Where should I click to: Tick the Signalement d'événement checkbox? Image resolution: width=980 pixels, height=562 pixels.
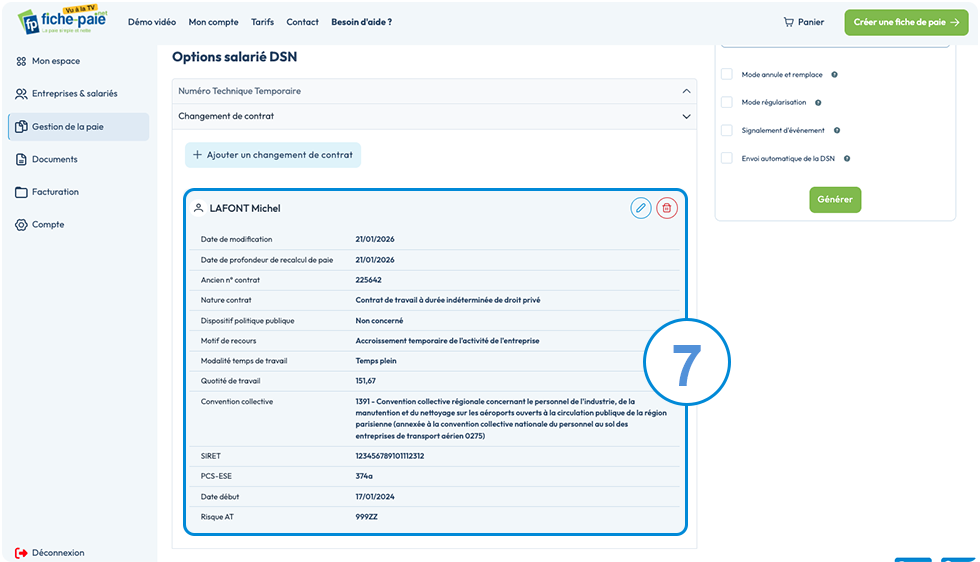click(727, 131)
